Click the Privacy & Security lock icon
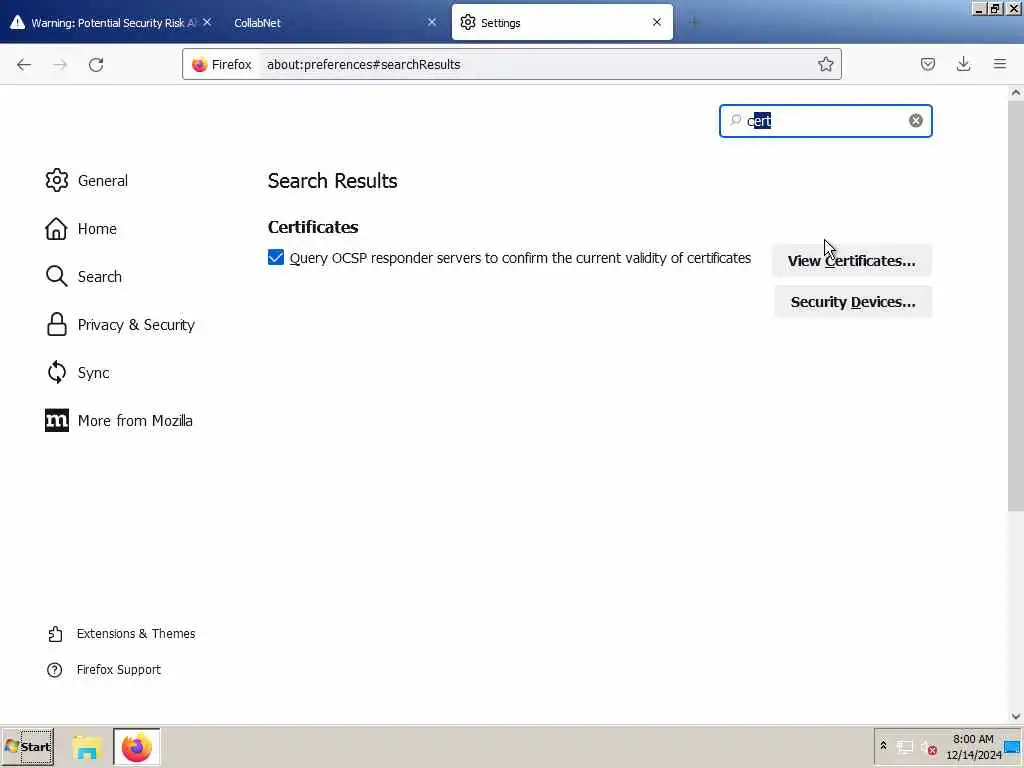This screenshot has height=768, width=1024. (x=57, y=325)
